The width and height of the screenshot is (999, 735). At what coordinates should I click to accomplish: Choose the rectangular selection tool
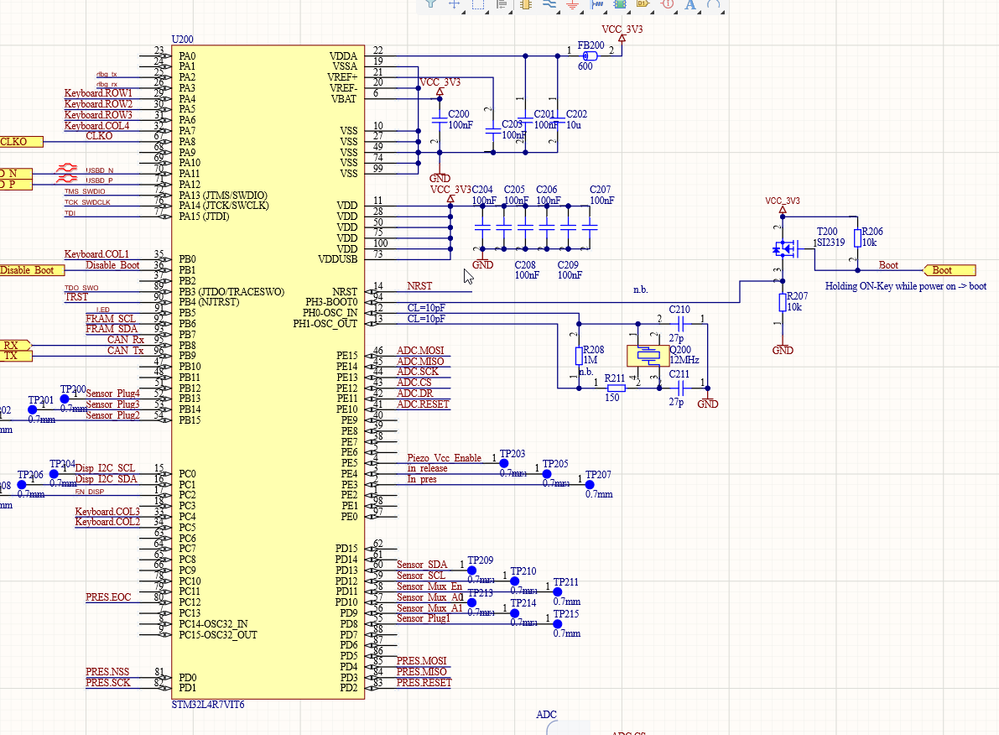(478, 4)
